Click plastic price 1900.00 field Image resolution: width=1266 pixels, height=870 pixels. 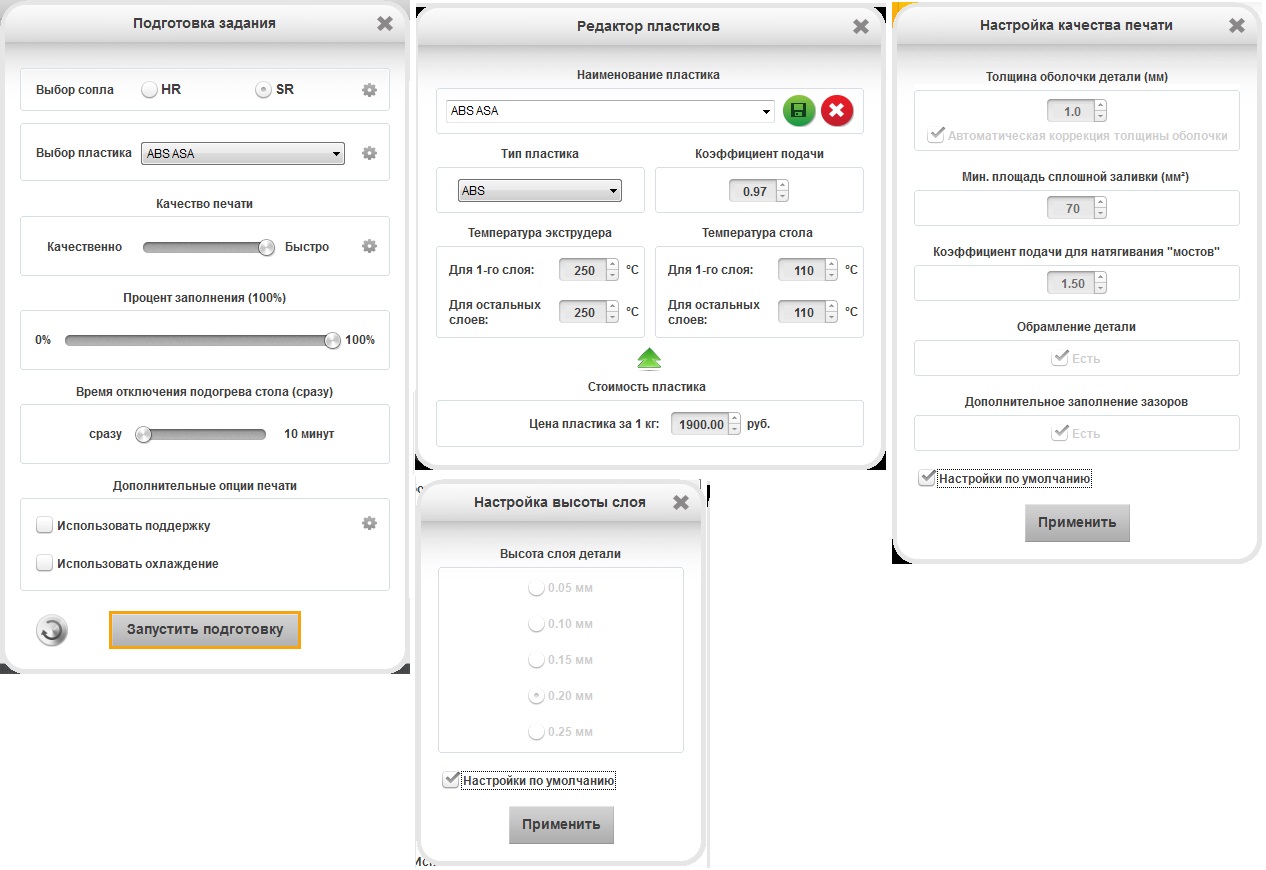tap(706, 424)
